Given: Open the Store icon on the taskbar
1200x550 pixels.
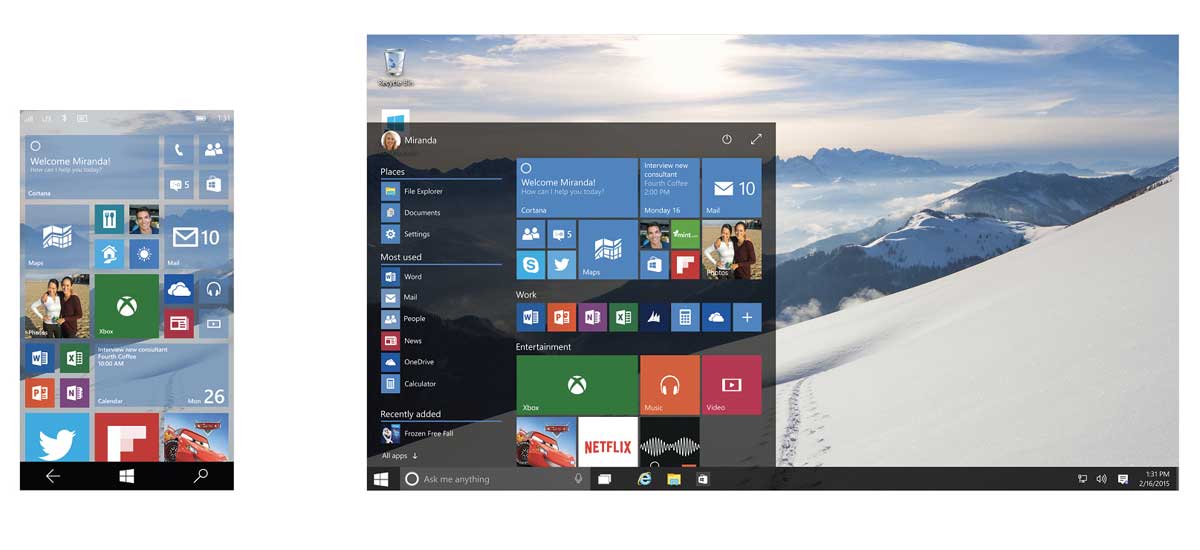Looking at the screenshot, I should coord(702,479).
